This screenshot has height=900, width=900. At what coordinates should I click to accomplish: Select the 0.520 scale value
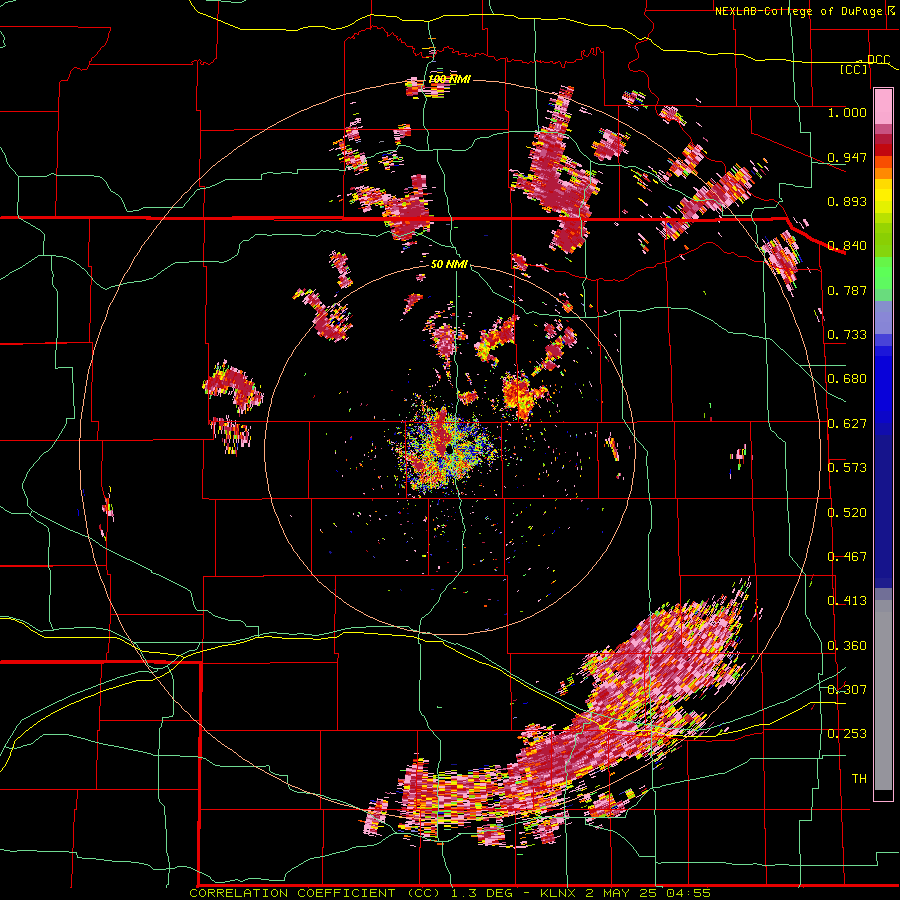(x=847, y=513)
